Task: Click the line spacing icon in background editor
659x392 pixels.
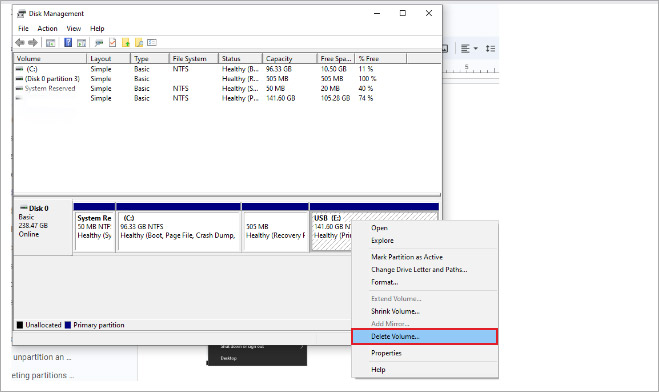Action: pyautogui.click(x=490, y=49)
